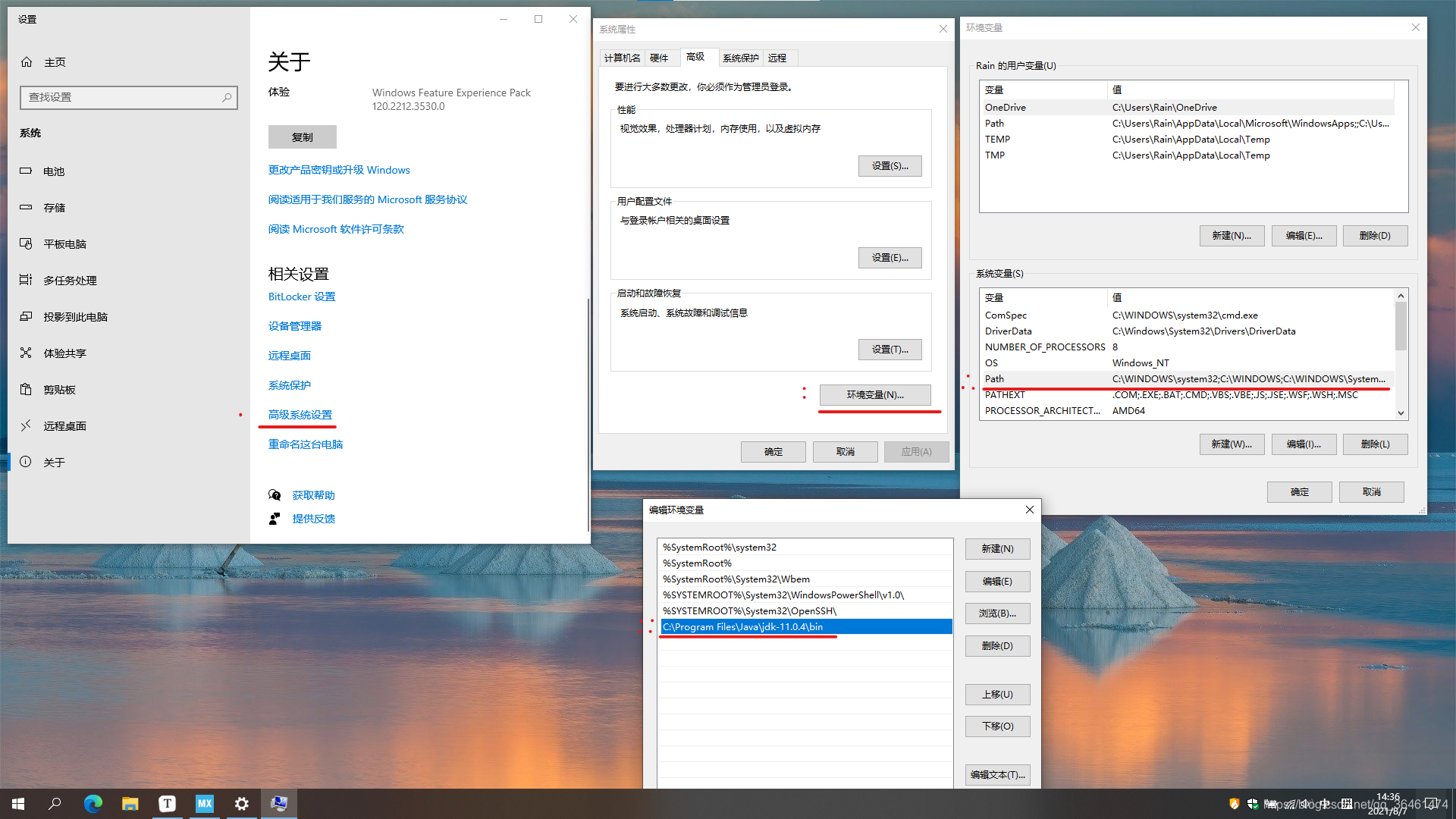The width and height of the screenshot is (1456, 819).
Task: Open Clipboard settings in sidebar
Action: pos(59,390)
